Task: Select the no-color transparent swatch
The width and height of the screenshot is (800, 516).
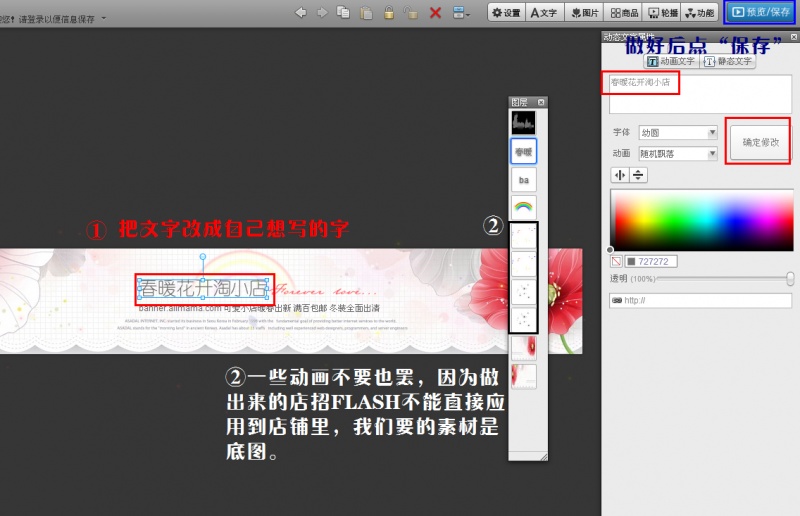Action: (x=616, y=261)
